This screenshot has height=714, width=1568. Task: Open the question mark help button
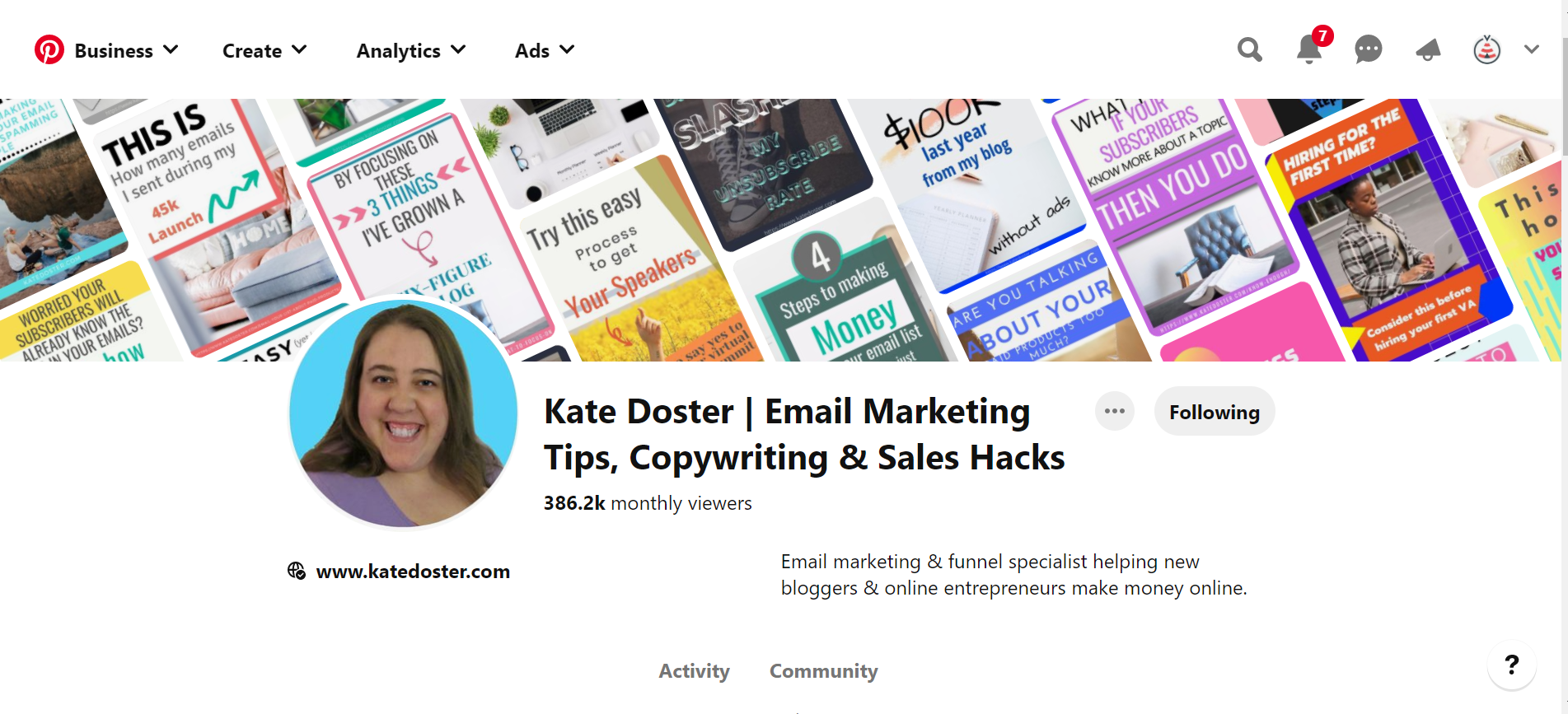click(x=1512, y=665)
